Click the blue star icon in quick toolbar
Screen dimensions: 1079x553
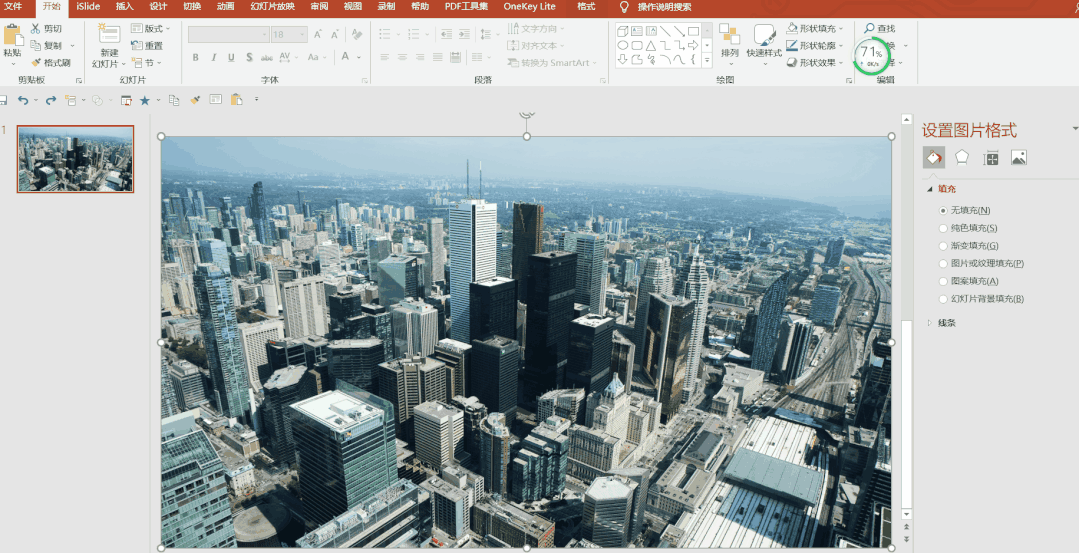[x=145, y=100]
